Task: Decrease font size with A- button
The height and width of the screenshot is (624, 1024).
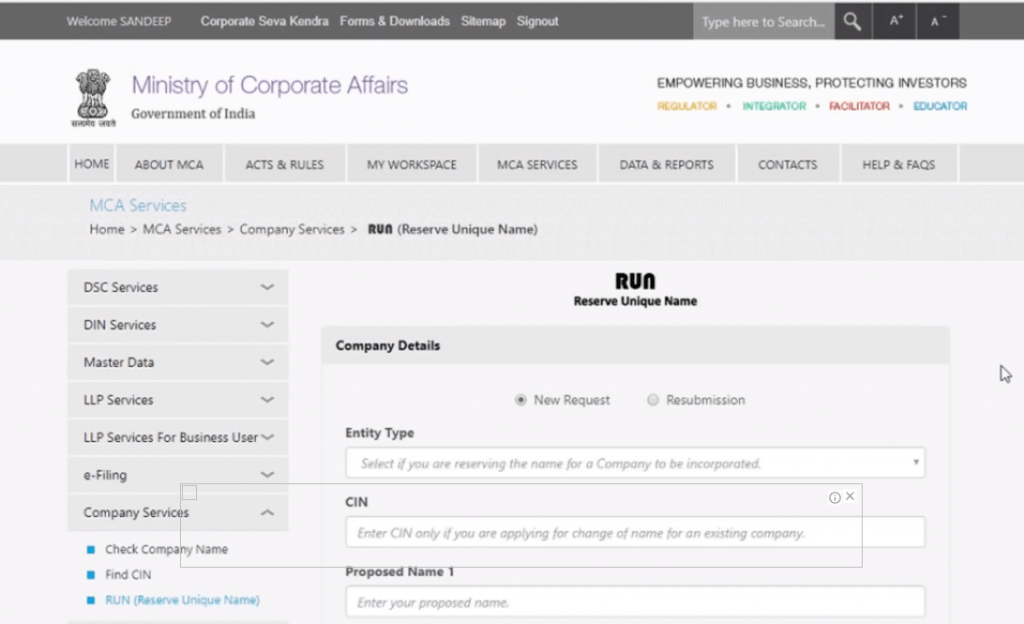Action: click(x=938, y=21)
